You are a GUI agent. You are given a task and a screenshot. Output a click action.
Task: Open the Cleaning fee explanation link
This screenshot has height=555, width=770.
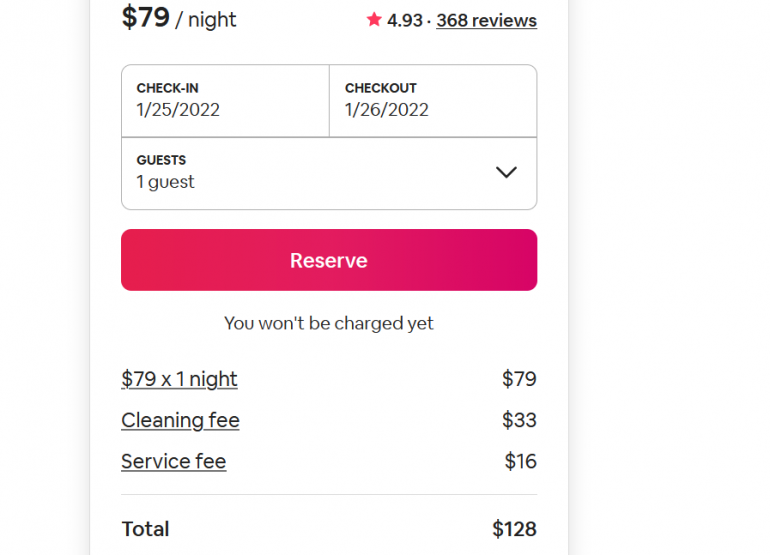click(180, 420)
